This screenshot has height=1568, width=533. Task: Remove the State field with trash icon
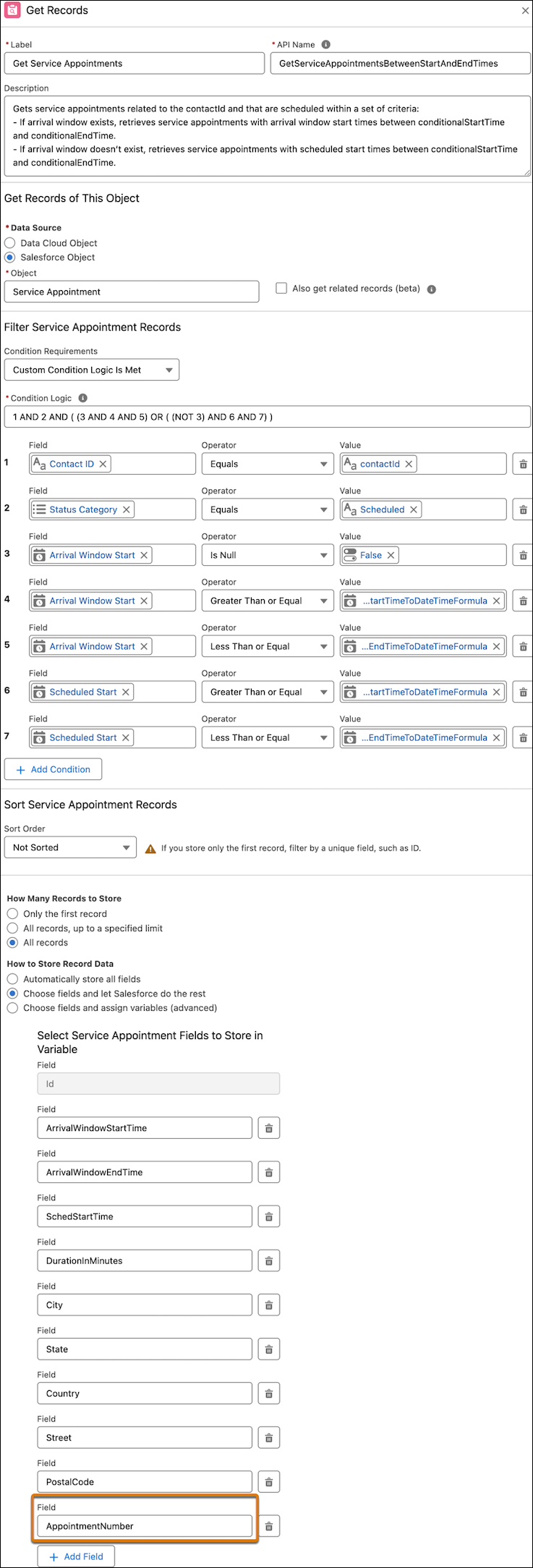269,1349
